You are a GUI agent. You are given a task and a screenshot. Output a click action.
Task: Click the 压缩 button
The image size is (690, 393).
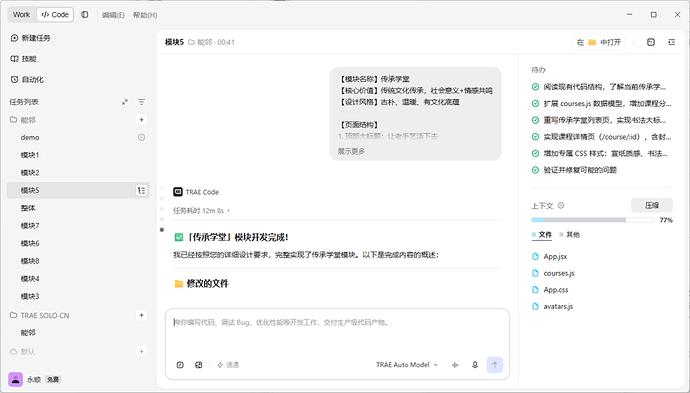pyautogui.click(x=652, y=206)
